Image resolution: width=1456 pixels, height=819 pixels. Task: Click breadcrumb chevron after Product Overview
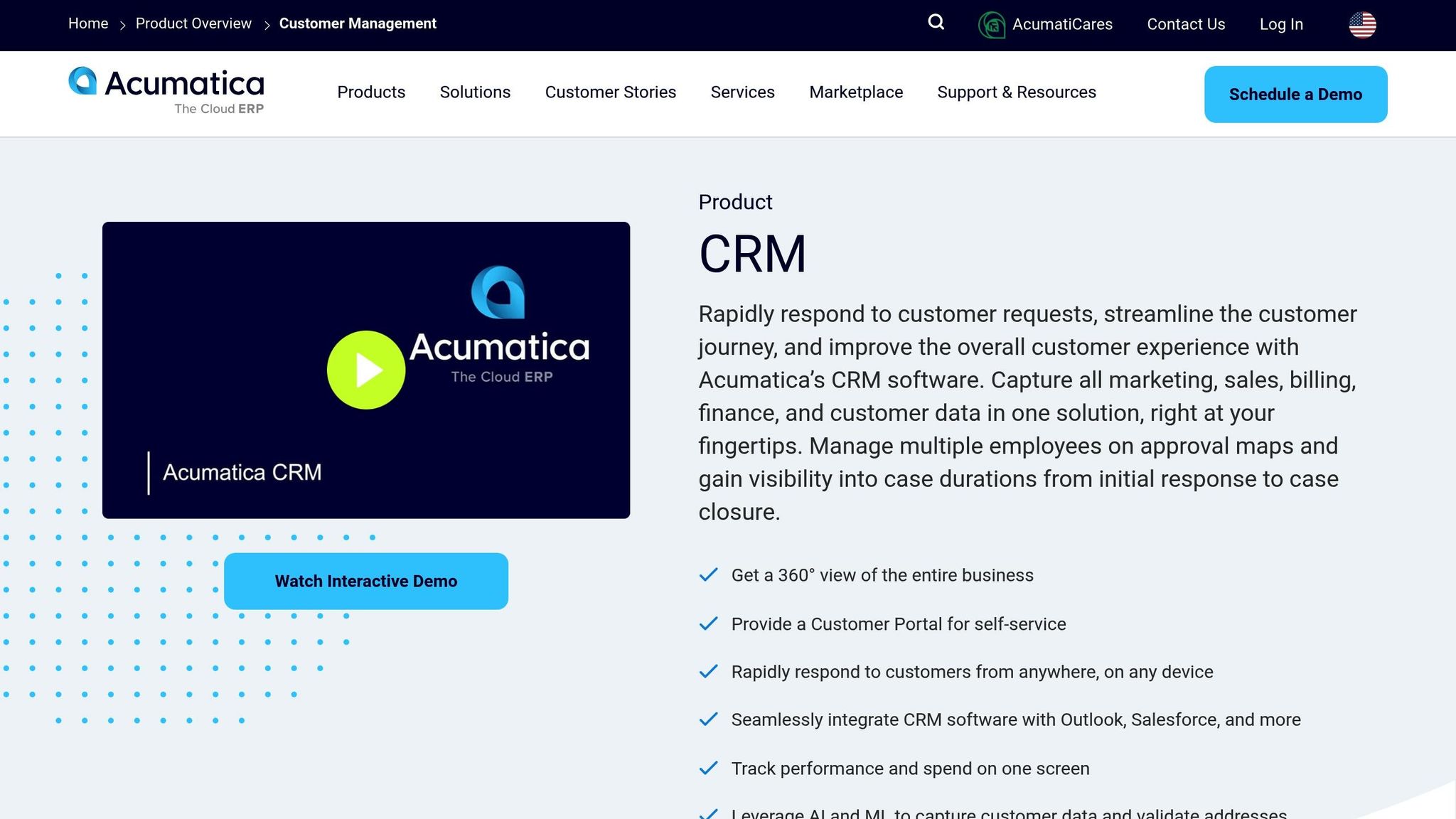coord(267,25)
